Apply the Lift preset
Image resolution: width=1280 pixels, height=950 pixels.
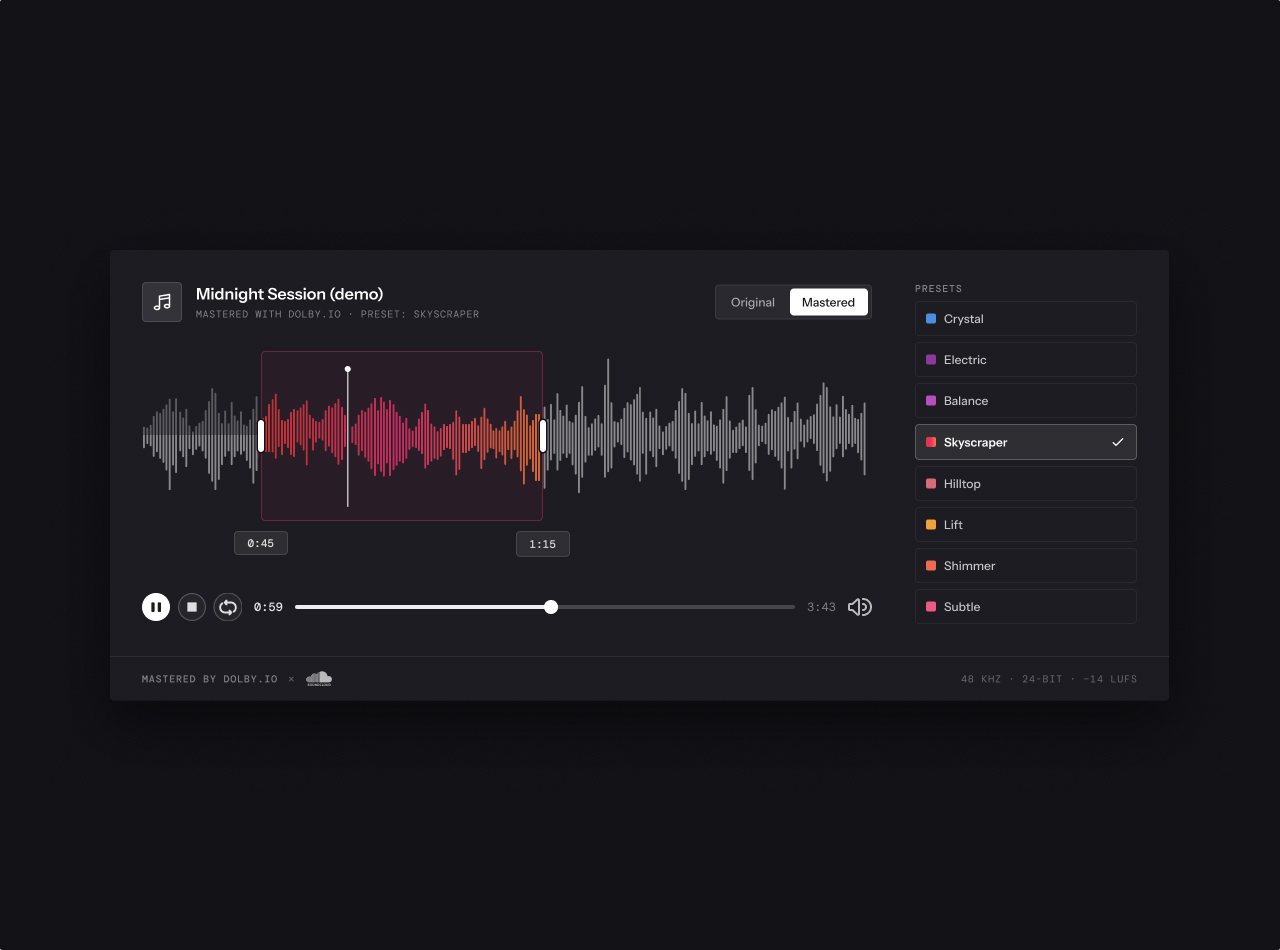(1026, 525)
